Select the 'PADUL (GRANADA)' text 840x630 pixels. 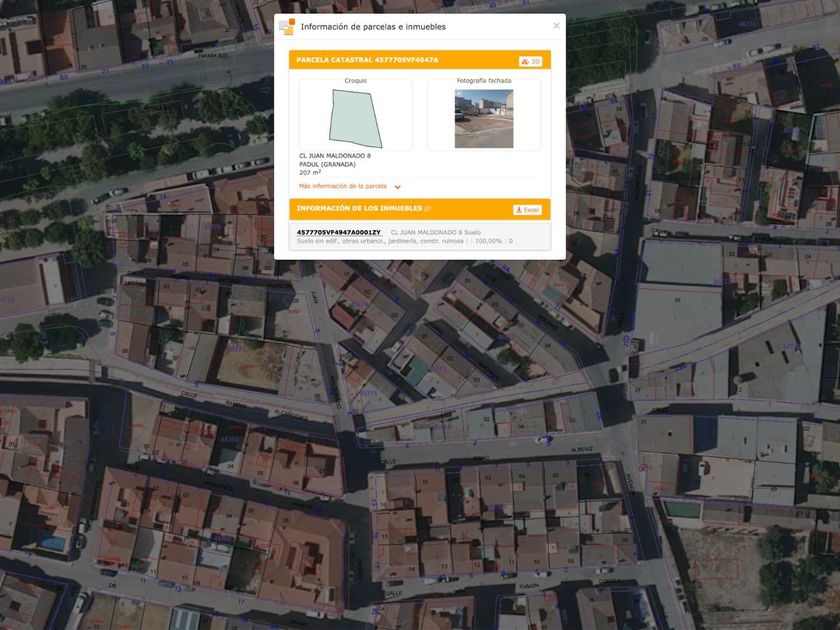(x=327, y=164)
